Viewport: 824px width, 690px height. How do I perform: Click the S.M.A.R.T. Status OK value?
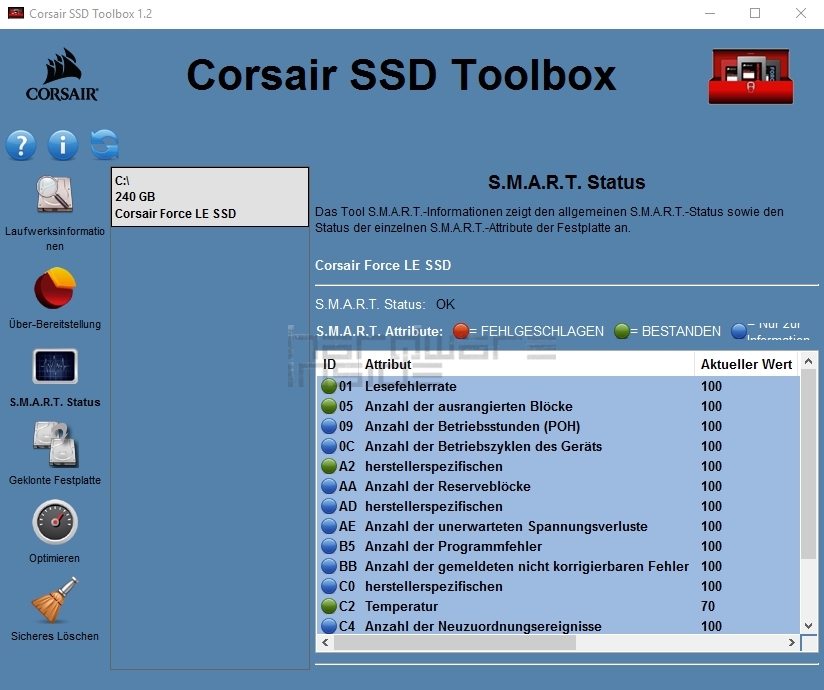(445, 304)
